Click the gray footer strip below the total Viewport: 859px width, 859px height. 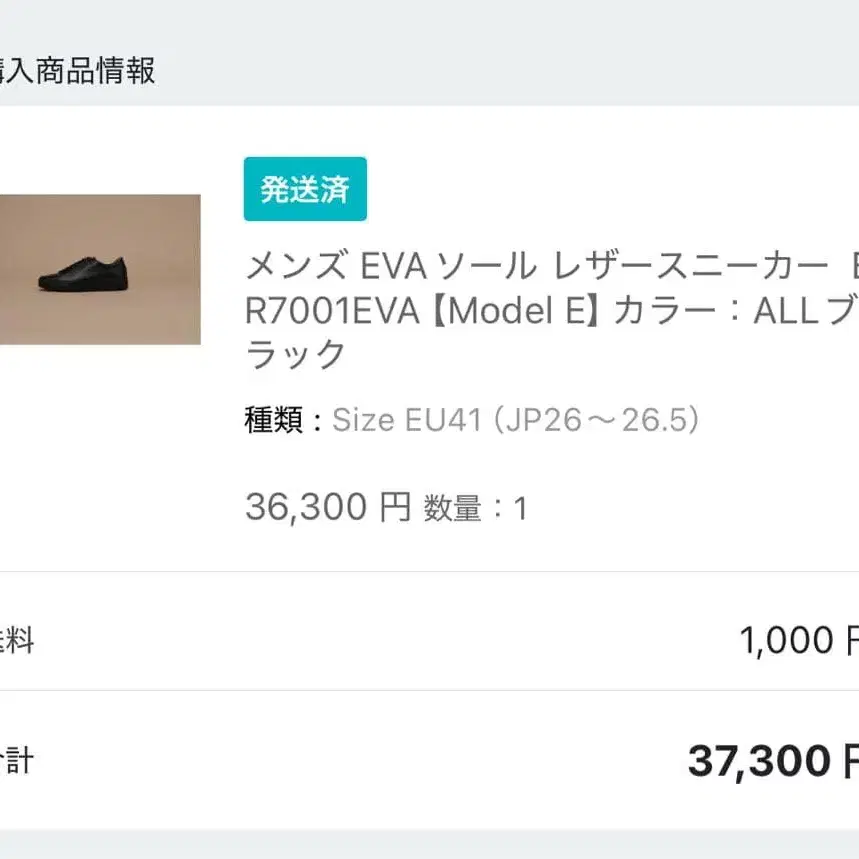click(x=430, y=845)
